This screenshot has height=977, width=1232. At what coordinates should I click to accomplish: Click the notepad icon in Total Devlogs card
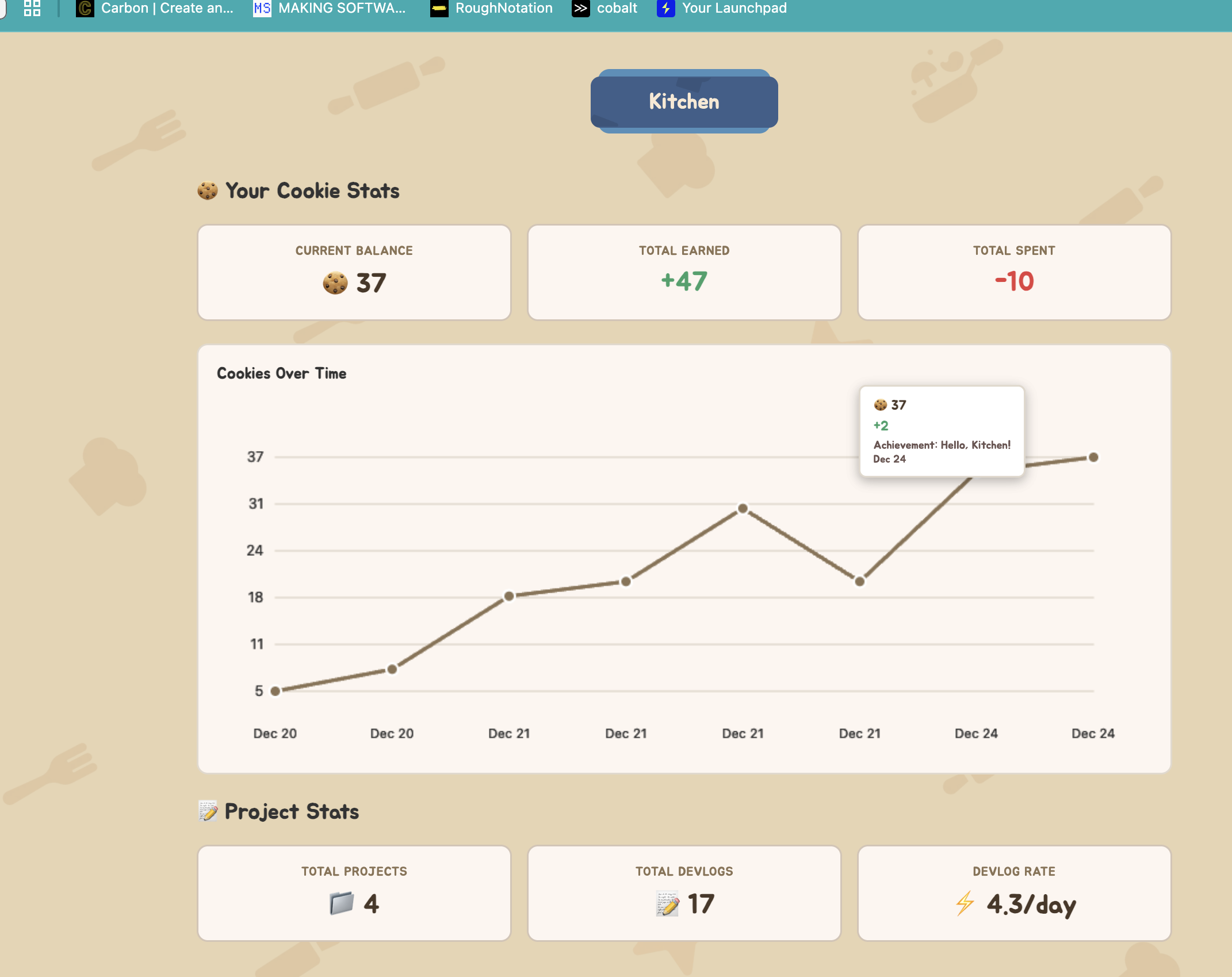point(667,903)
